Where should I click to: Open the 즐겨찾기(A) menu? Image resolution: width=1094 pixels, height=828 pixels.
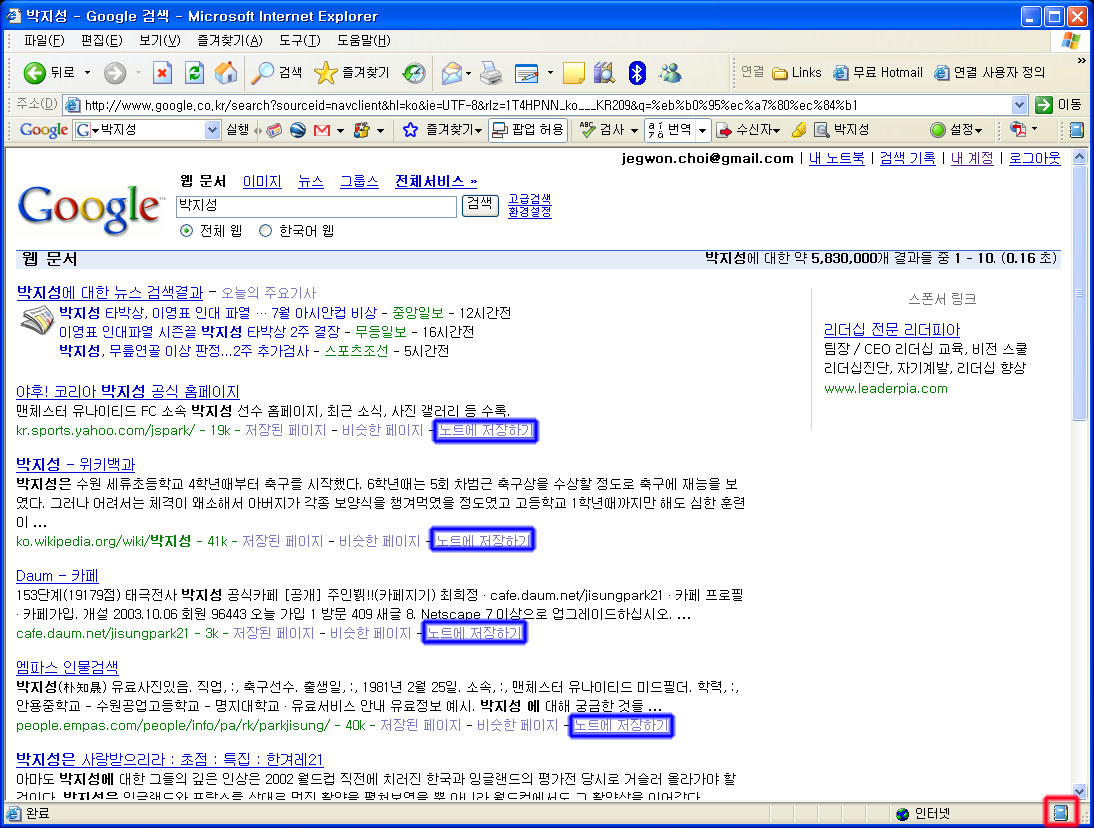point(230,40)
